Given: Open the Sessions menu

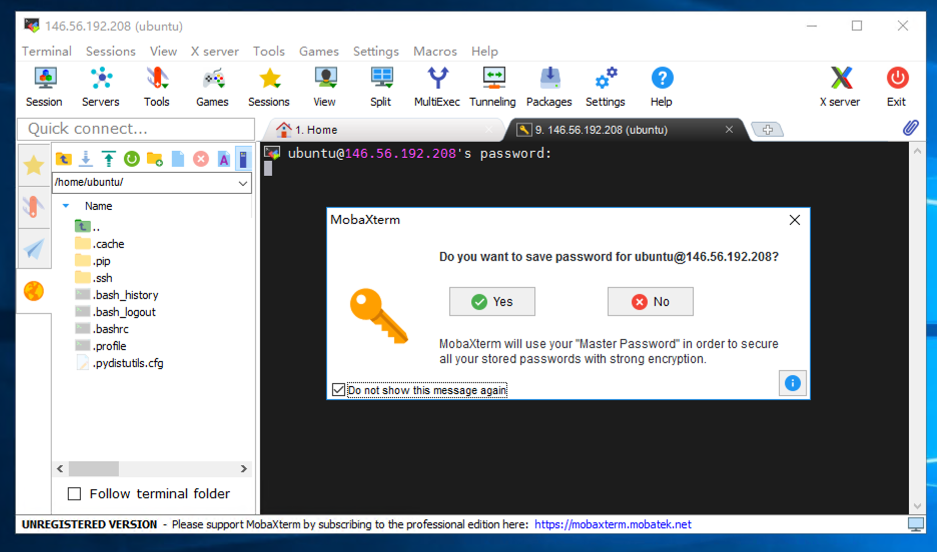Looking at the screenshot, I should point(111,51).
